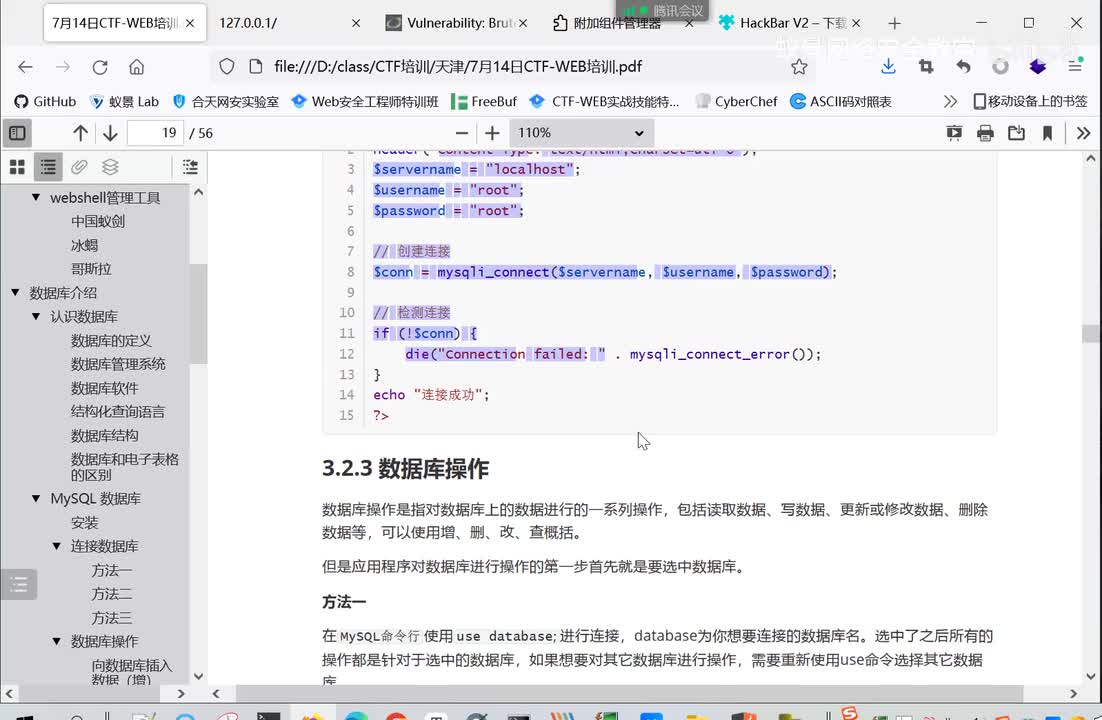
Task: Collapse the 数据库操作 outline node
Action: point(57,641)
